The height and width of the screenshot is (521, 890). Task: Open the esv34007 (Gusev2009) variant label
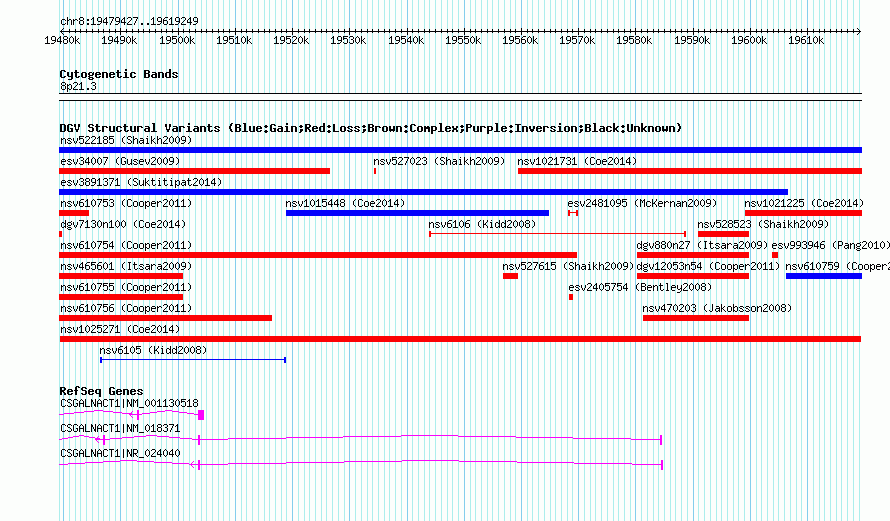120,161
